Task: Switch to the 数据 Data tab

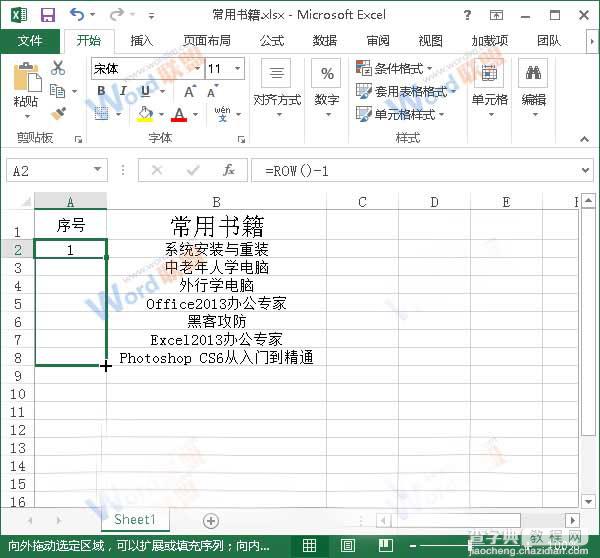Action: click(x=325, y=41)
